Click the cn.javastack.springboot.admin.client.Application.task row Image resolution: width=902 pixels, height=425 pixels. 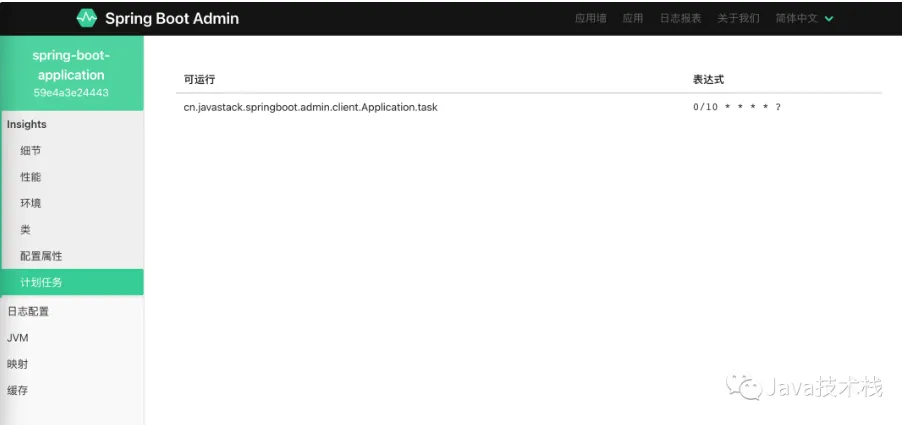click(x=529, y=107)
